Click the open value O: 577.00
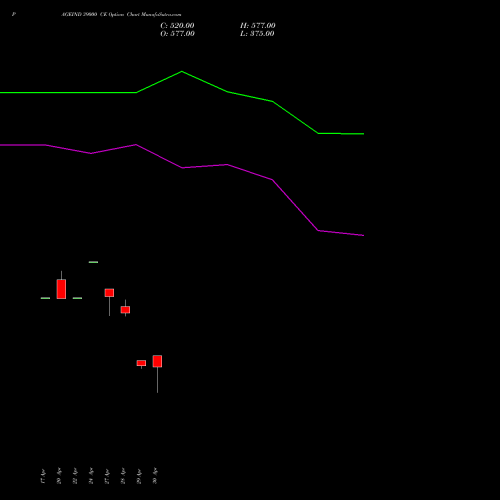The image size is (500, 500). click(177, 34)
